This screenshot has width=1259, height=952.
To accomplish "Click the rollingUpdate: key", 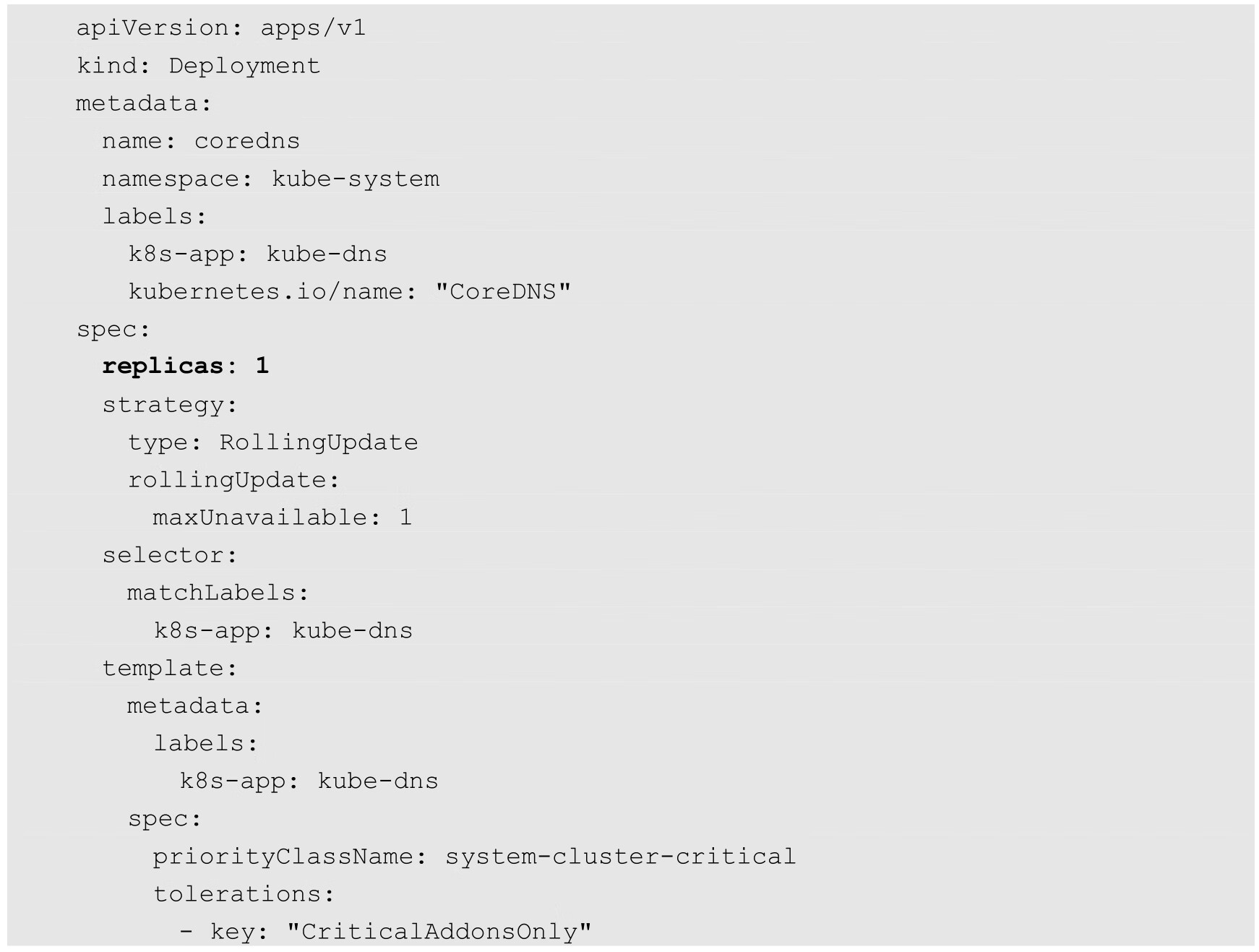I will coord(233,480).
